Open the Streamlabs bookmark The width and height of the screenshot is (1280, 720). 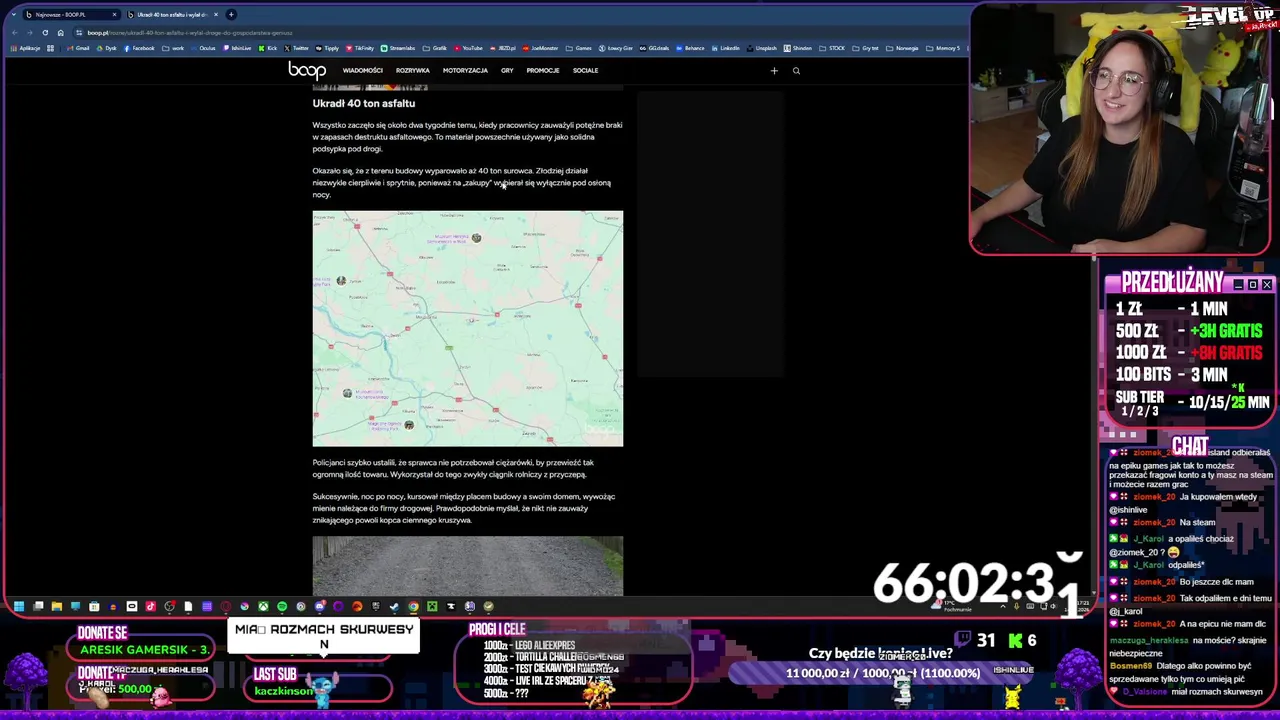pos(398,48)
